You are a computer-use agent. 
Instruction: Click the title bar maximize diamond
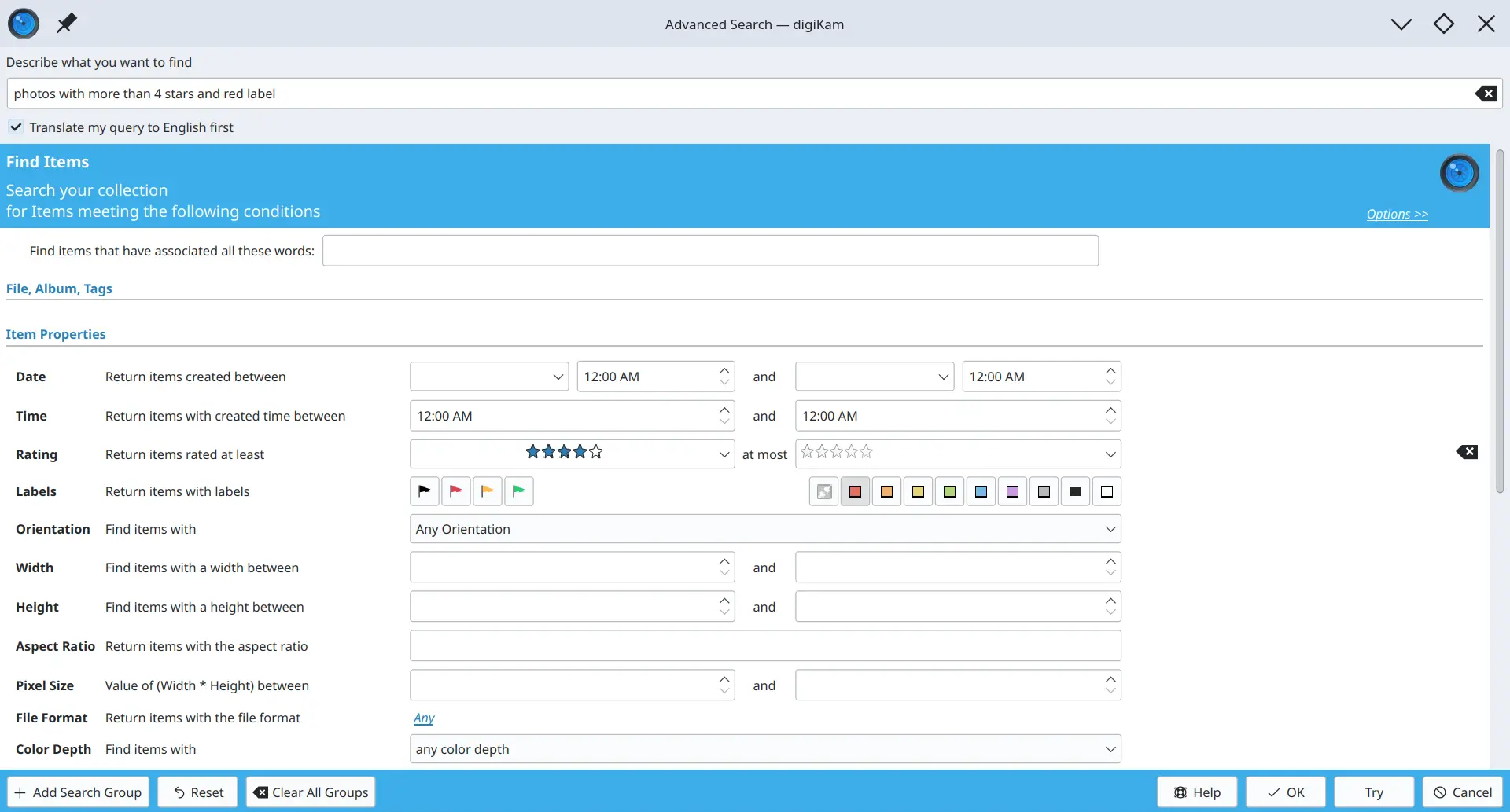(x=1443, y=24)
